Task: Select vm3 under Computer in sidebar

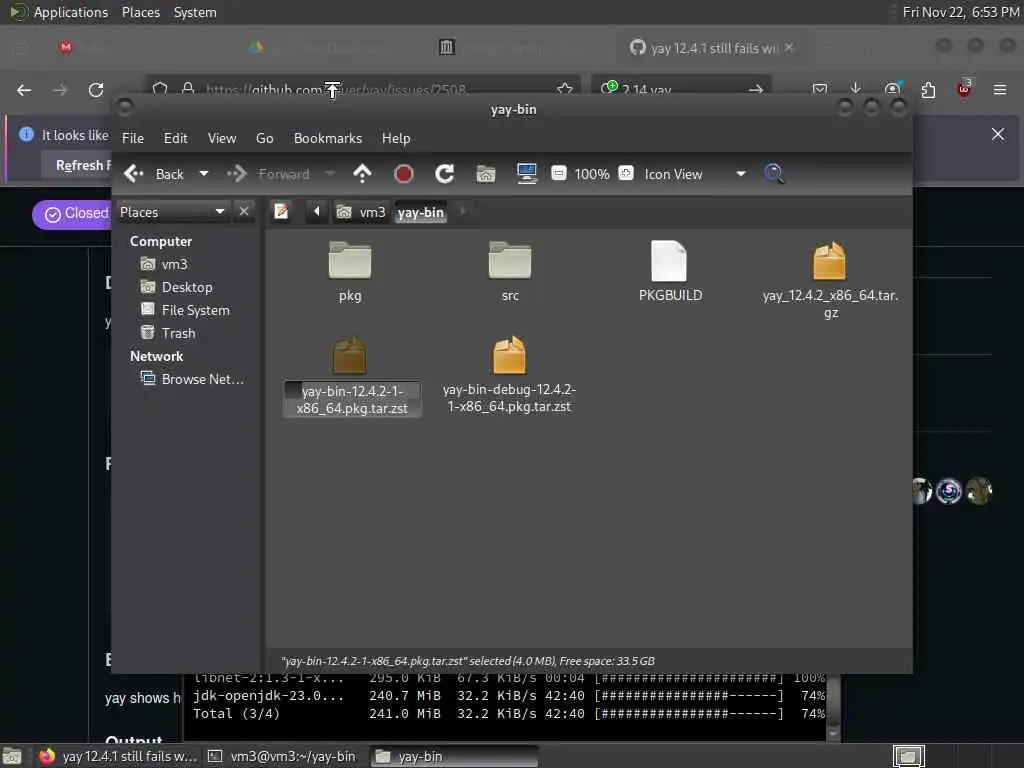Action: 165,264
